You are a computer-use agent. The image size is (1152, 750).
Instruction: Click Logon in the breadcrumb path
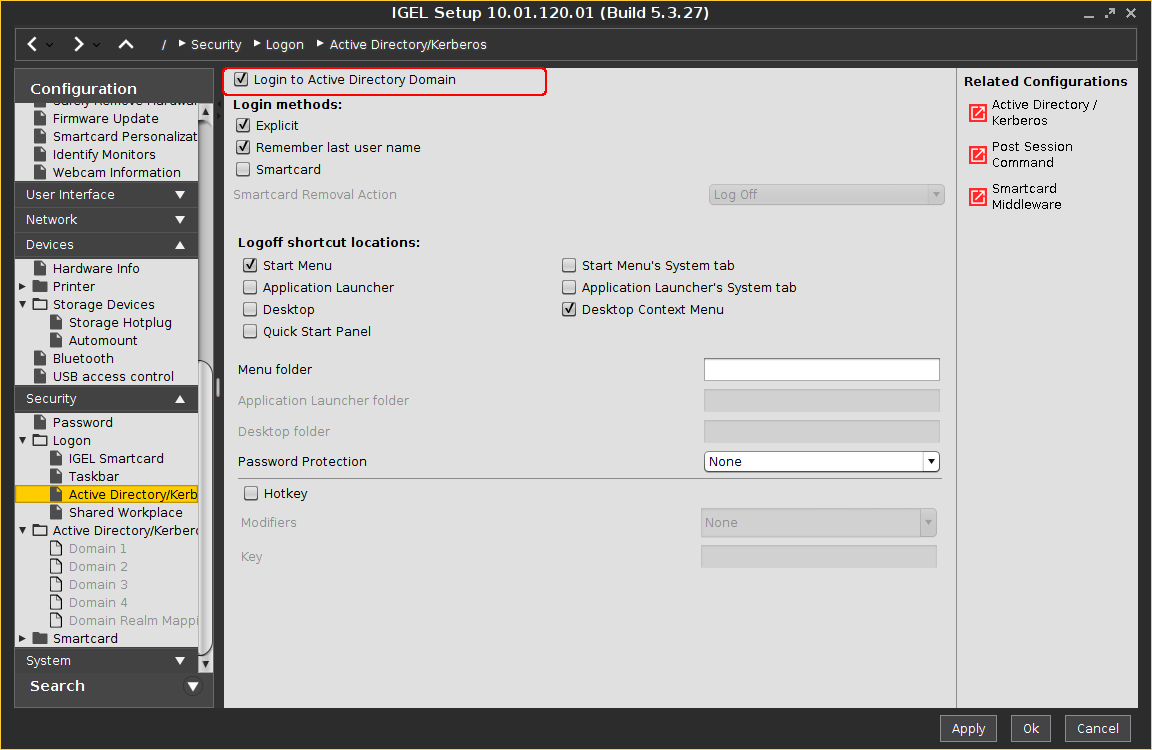[284, 45]
